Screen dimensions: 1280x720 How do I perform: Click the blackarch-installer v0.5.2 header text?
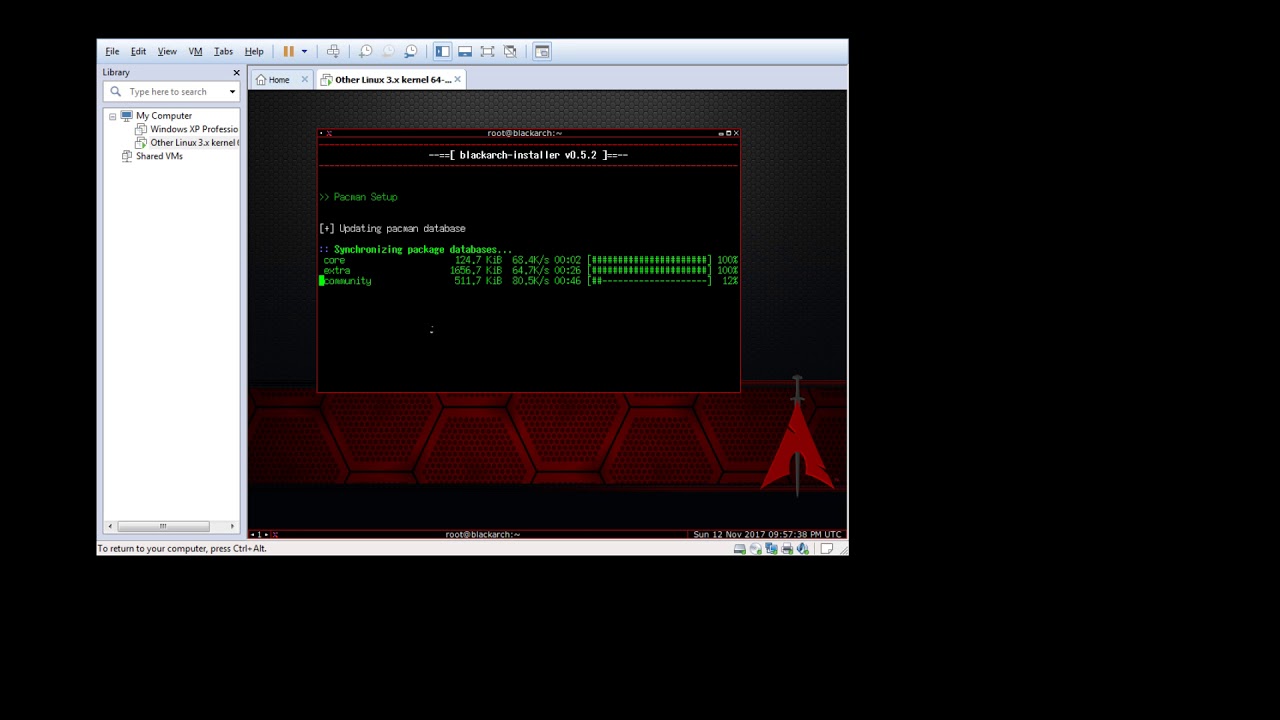528,155
